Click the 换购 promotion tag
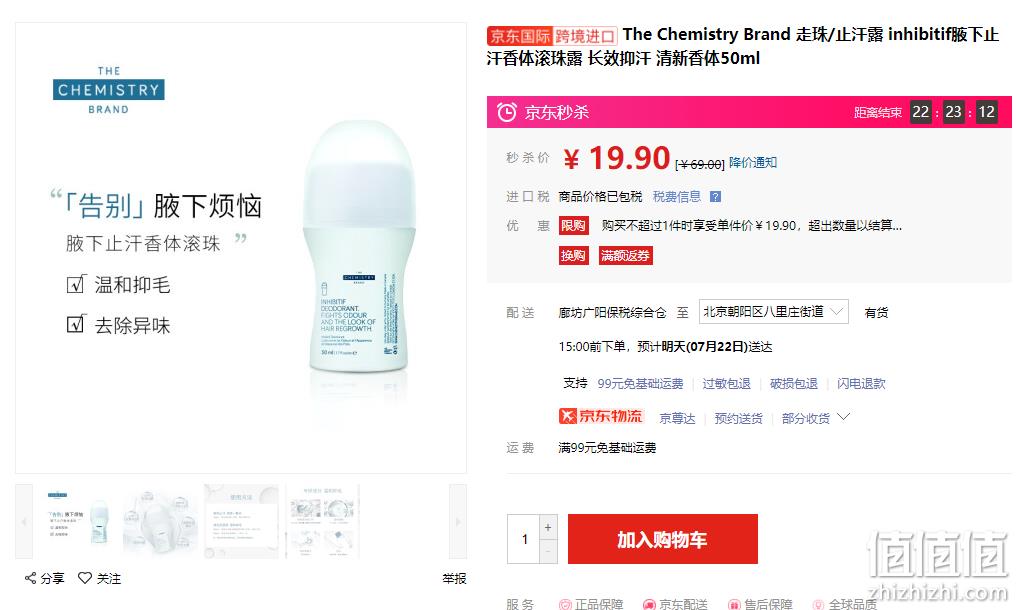The width and height of the screenshot is (1017, 610). pyautogui.click(x=573, y=256)
